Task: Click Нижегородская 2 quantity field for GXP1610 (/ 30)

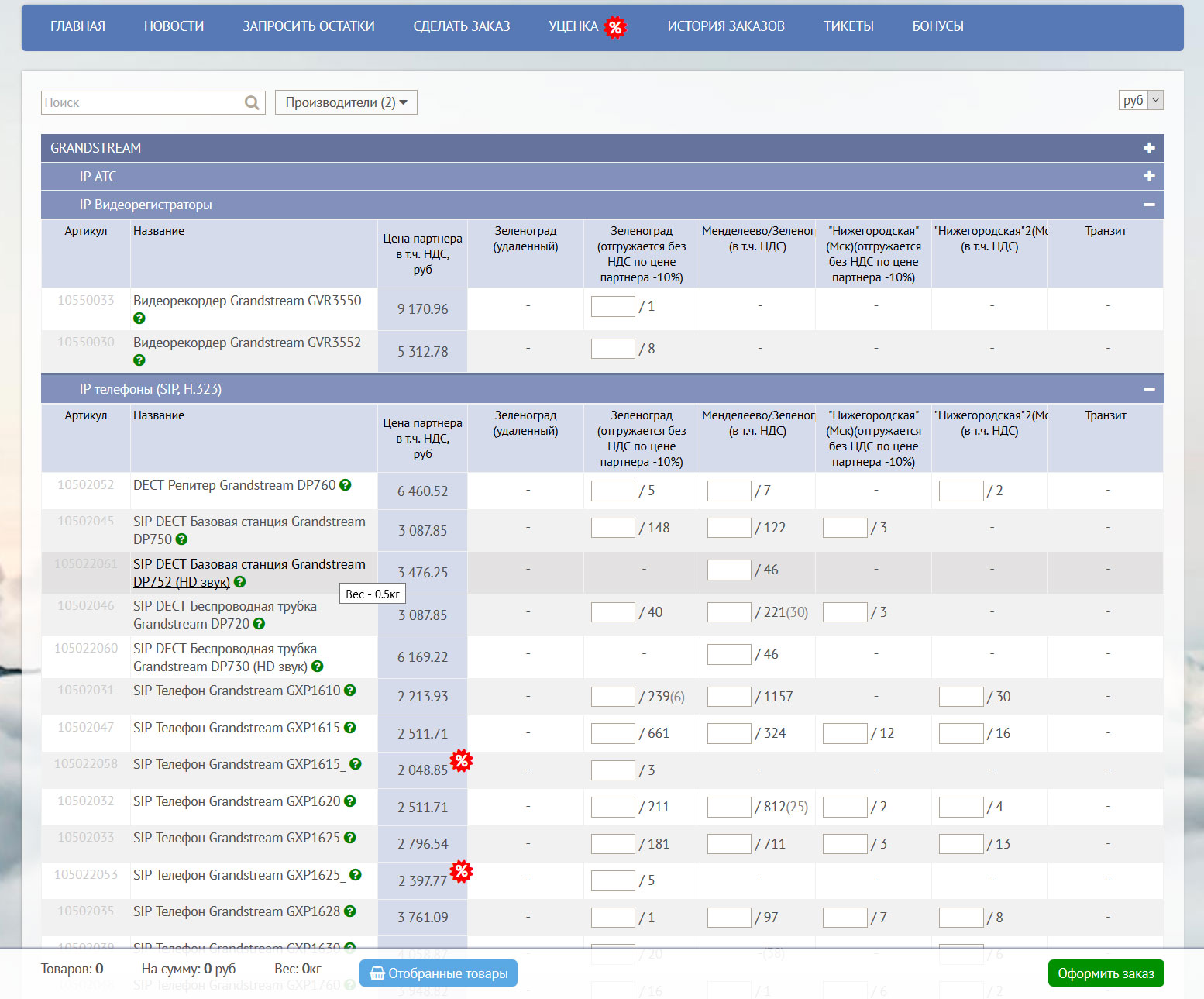Action: point(961,697)
